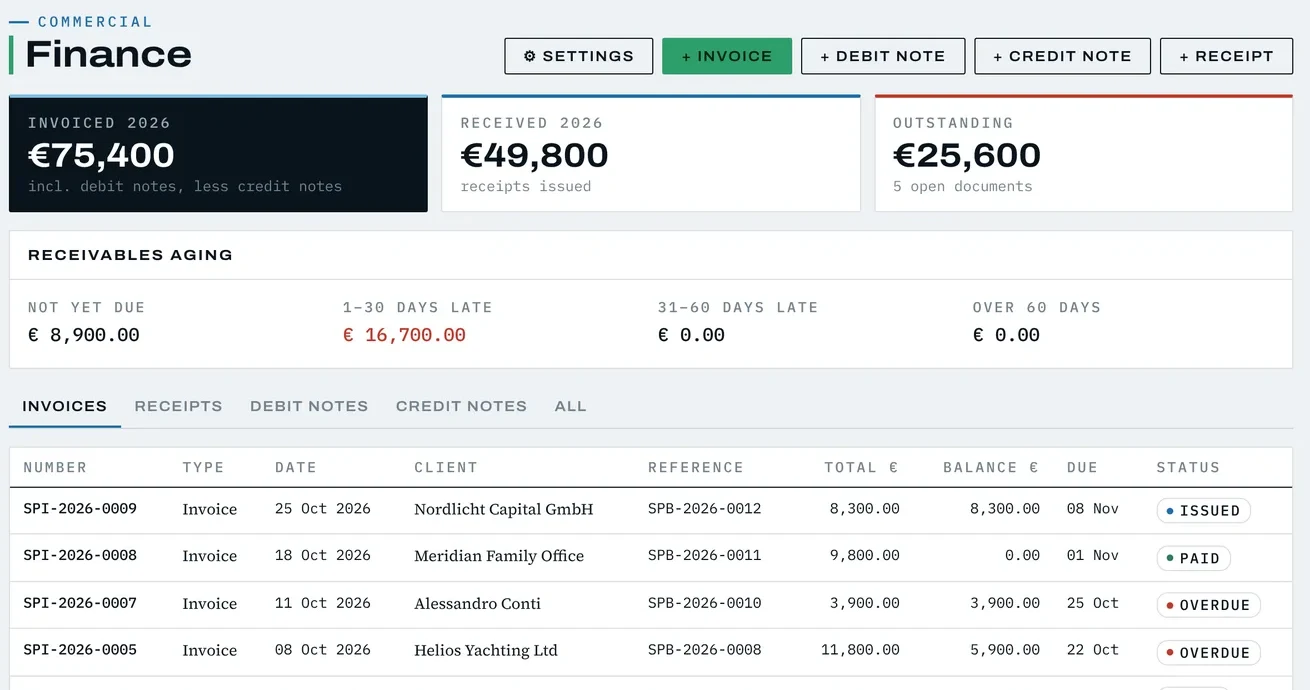Open the Debit Notes tab
The height and width of the screenshot is (690, 1310).
point(309,406)
